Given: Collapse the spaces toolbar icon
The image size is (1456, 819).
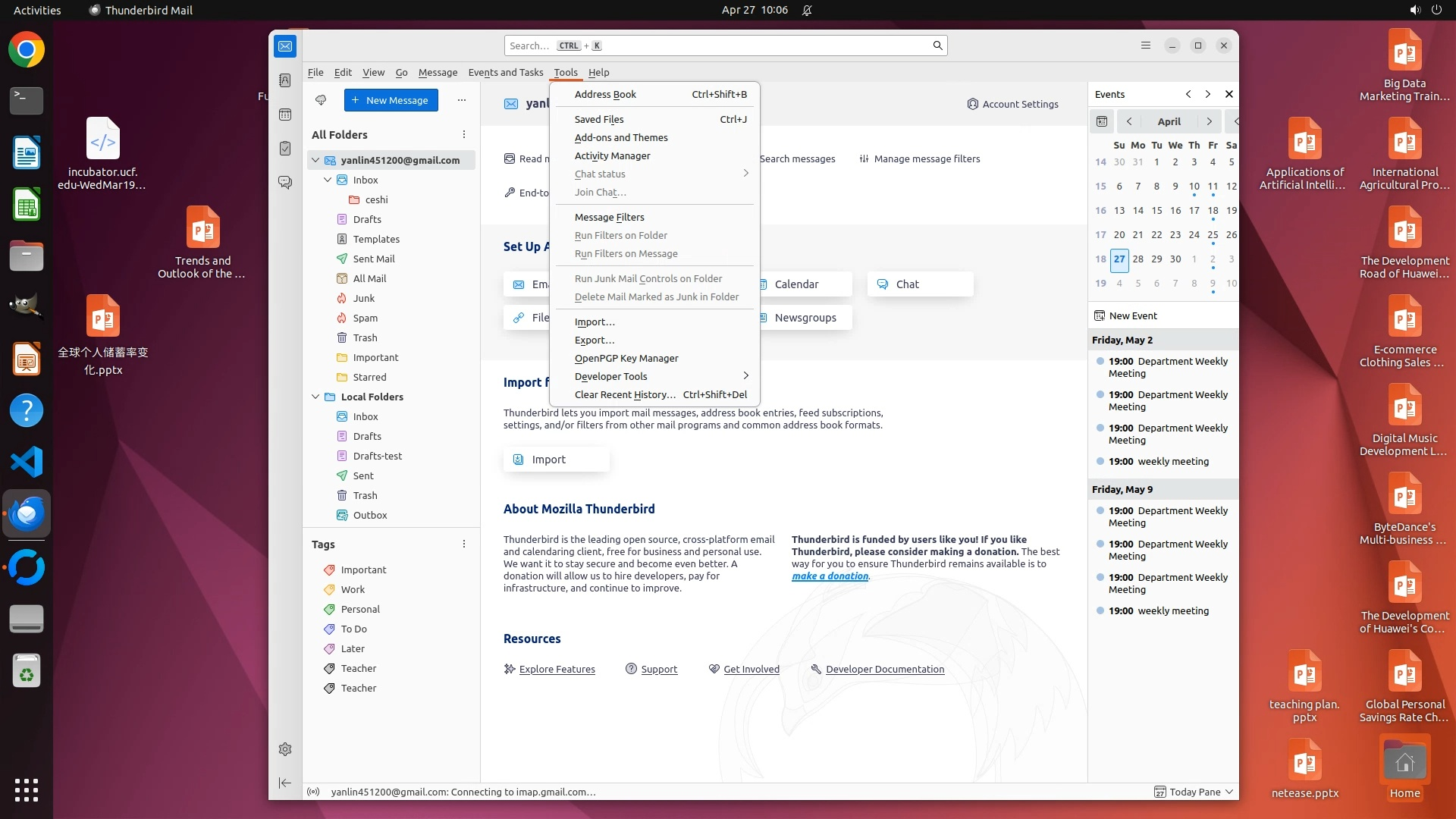Looking at the screenshot, I should pyautogui.click(x=285, y=783).
